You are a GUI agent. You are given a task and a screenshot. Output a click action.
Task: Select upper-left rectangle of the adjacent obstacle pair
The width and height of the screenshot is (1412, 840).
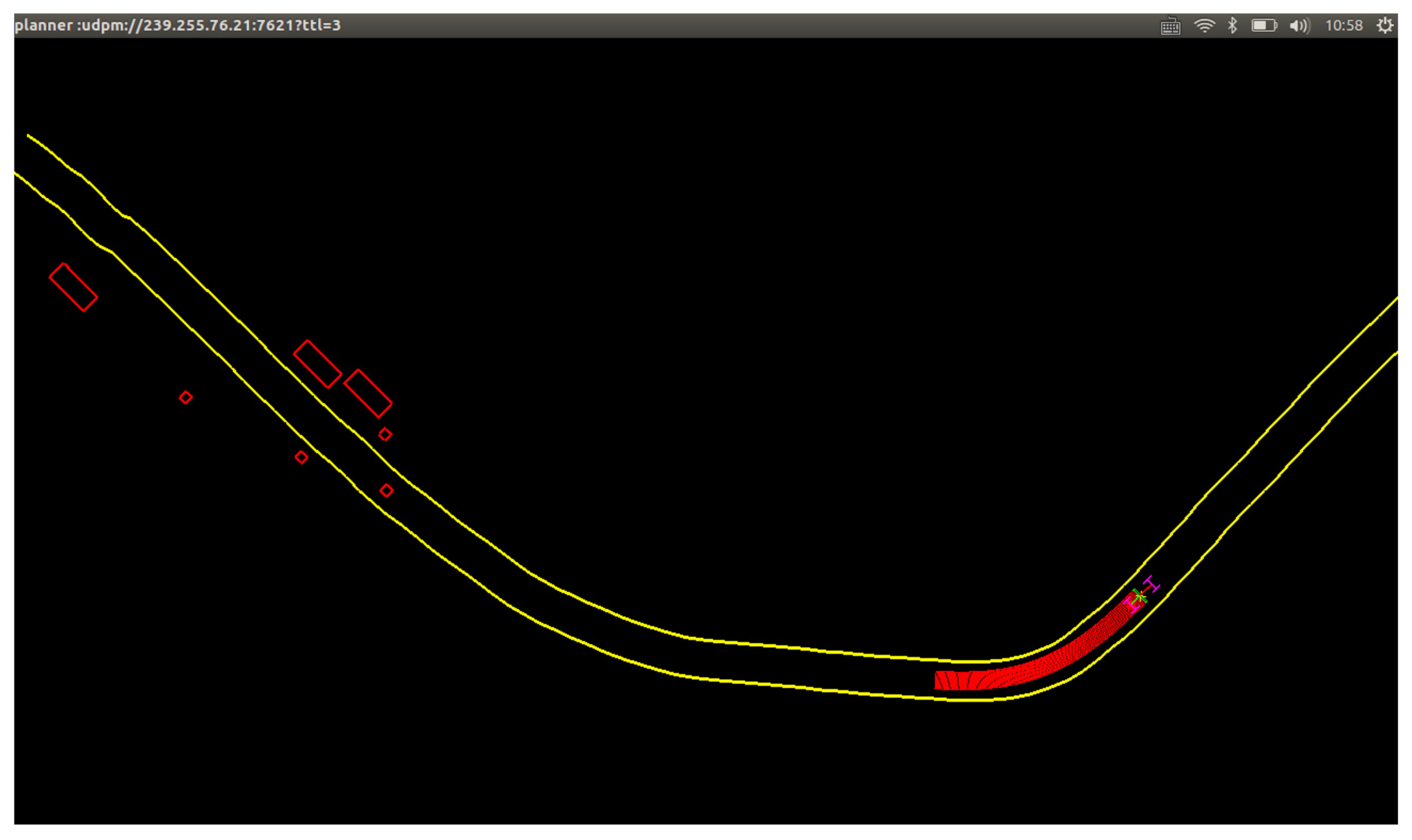point(317,364)
